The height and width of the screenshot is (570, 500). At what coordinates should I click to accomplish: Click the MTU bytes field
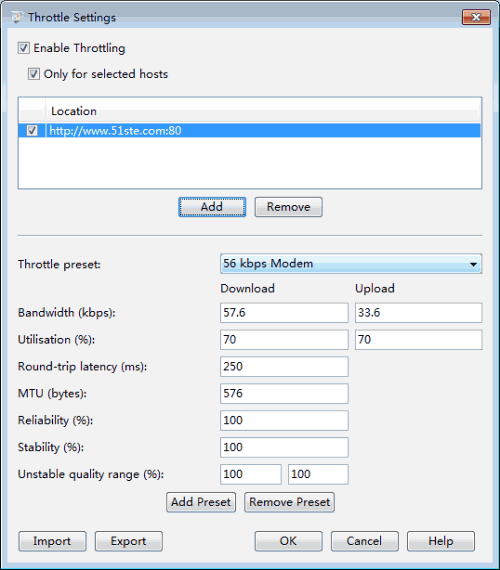[284, 393]
